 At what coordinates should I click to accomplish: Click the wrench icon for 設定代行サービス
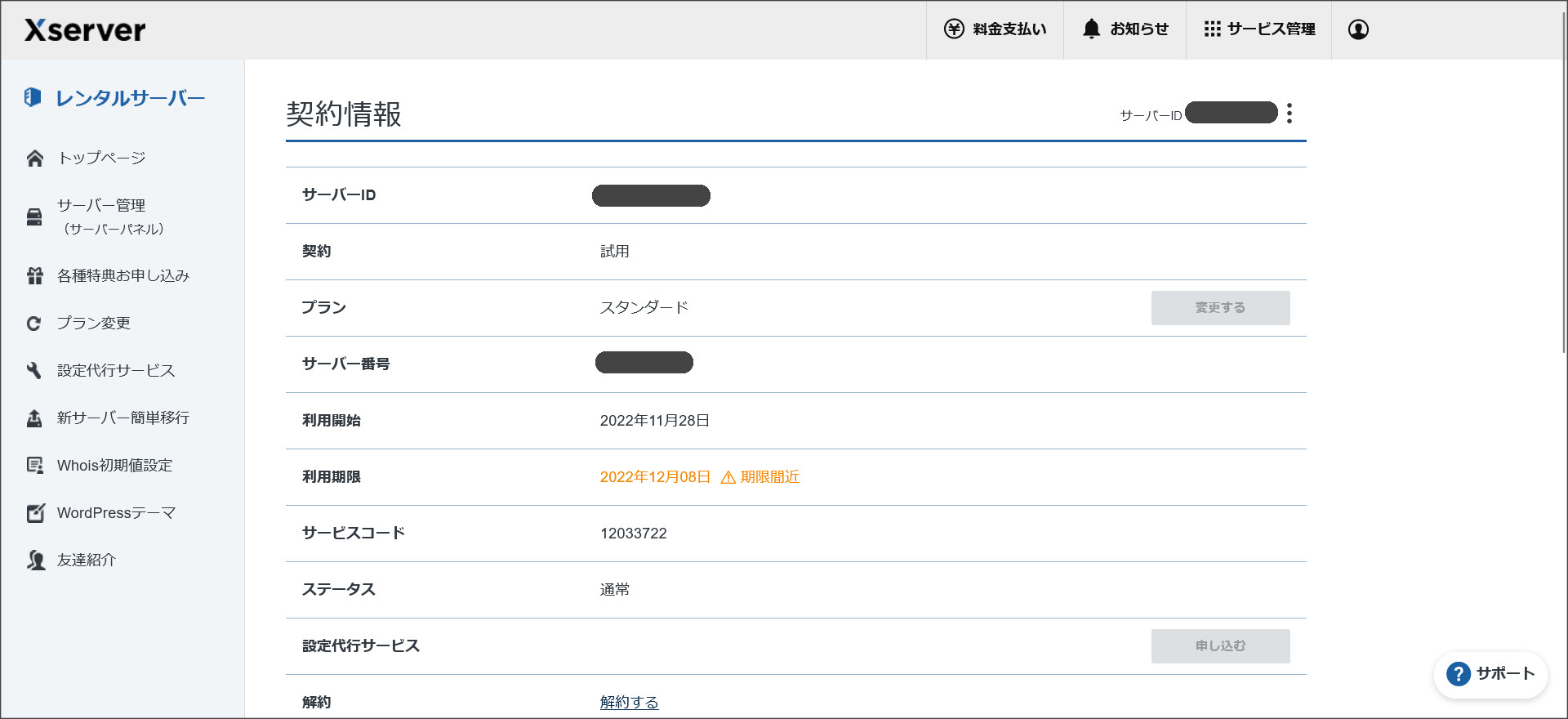coord(34,371)
